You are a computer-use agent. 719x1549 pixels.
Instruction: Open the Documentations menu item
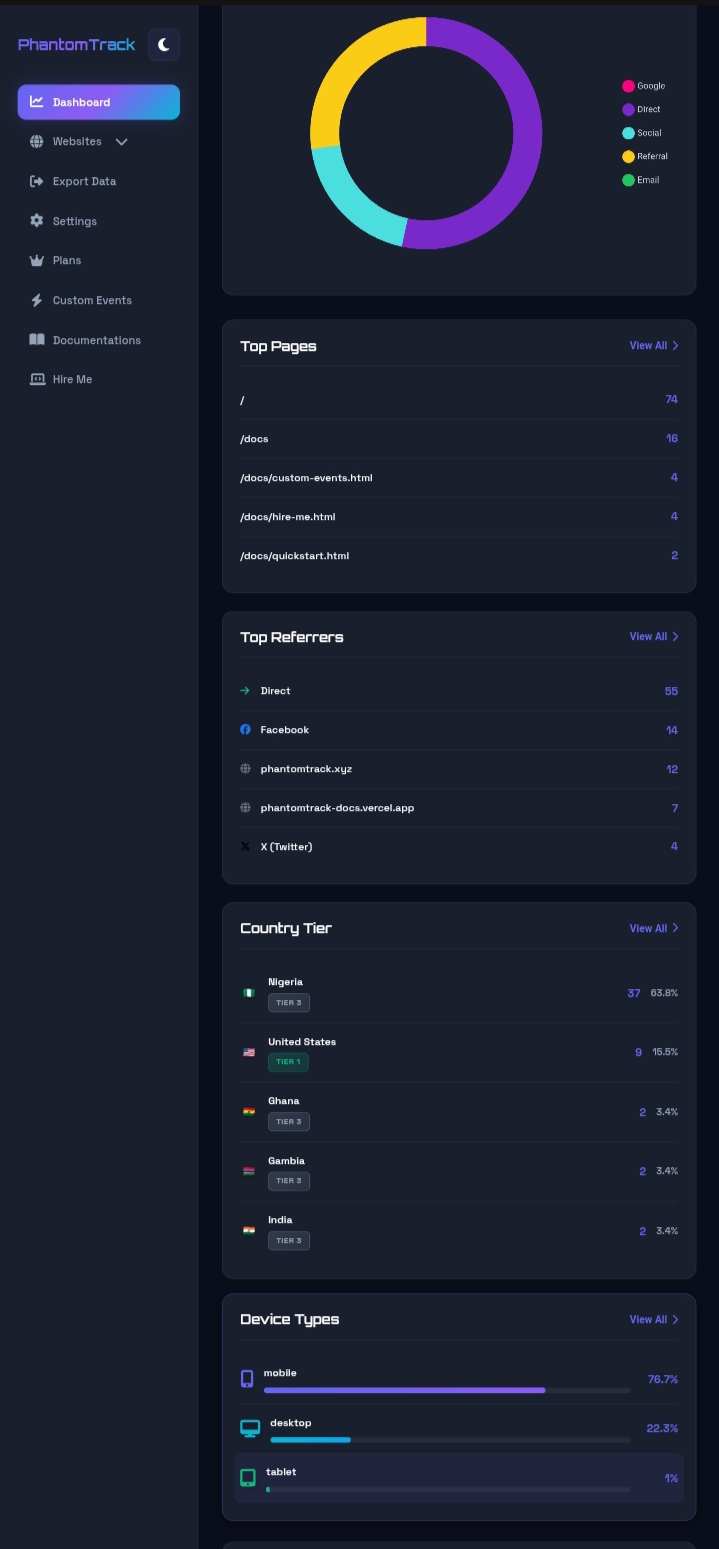point(96,340)
